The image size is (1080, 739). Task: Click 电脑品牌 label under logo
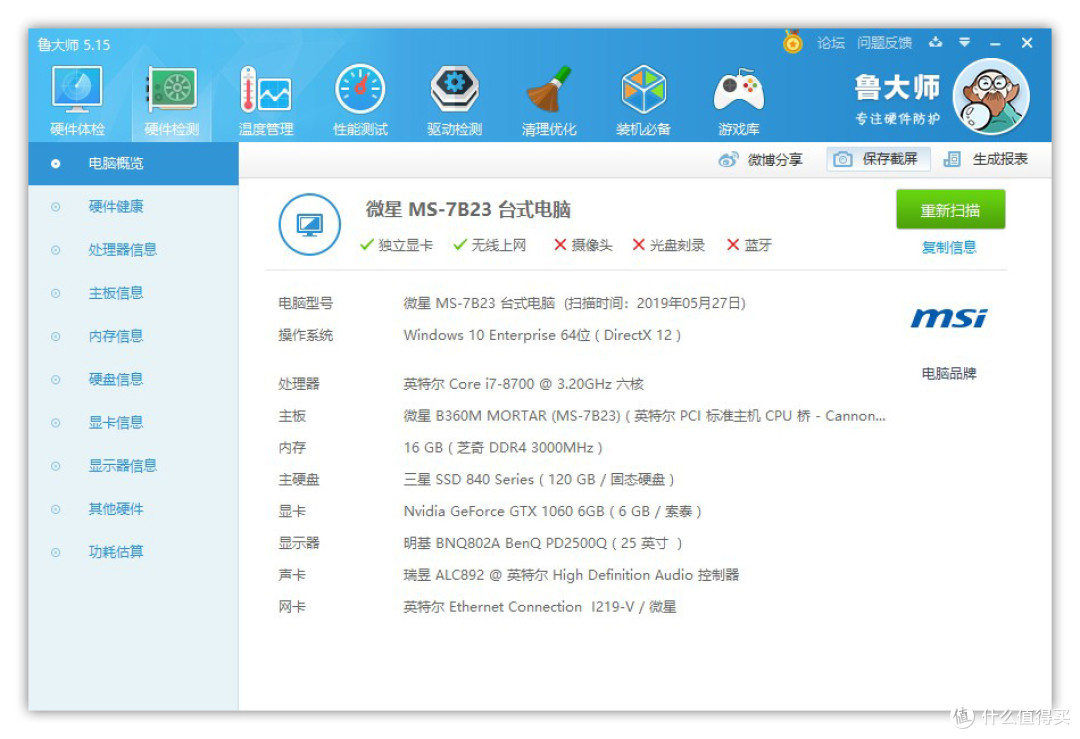pos(949,373)
